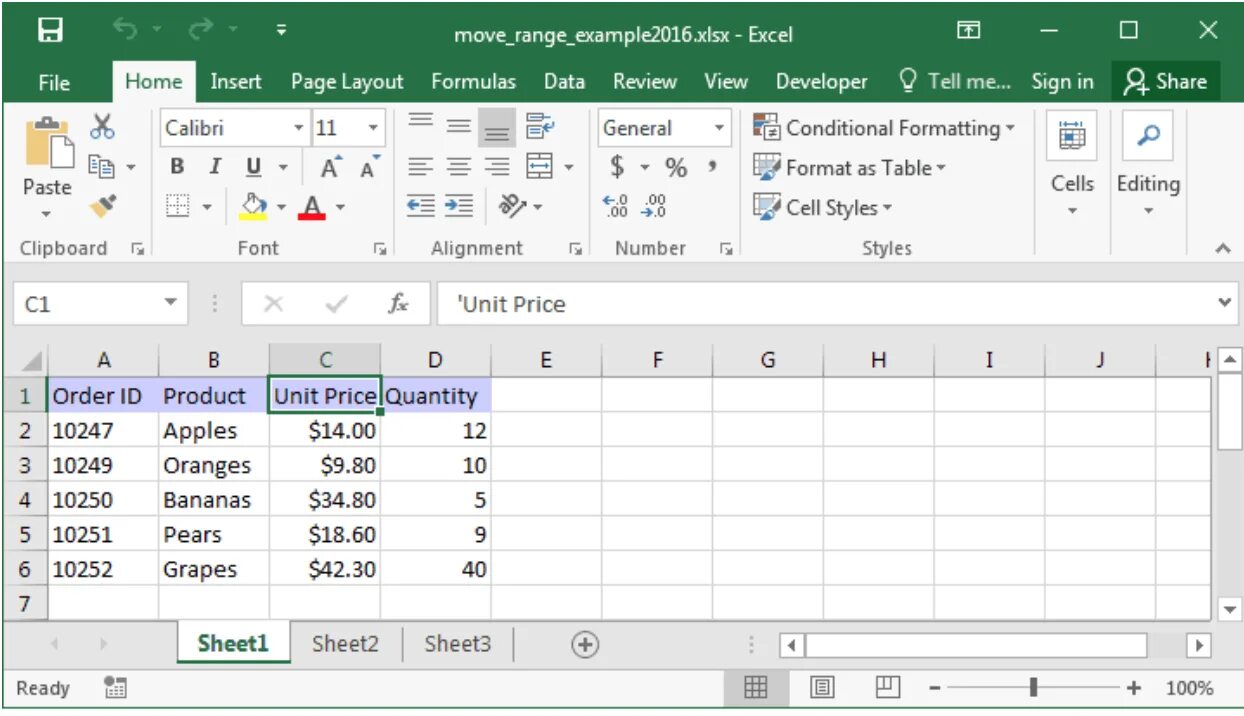
Task: Open the Calibri font name dropdown
Action: tap(298, 128)
